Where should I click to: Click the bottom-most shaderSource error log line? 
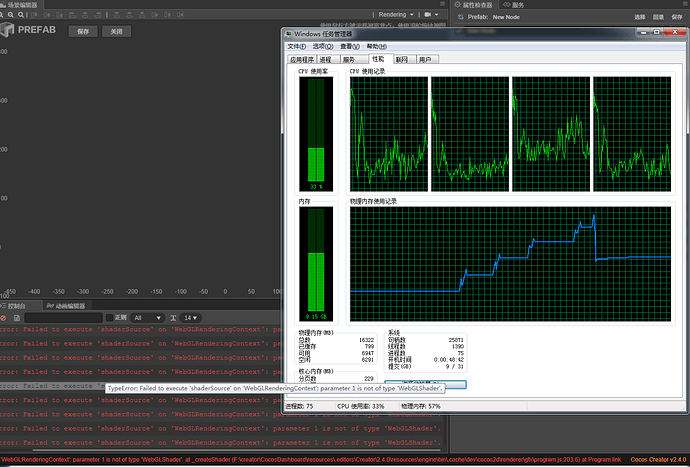coord(220,442)
